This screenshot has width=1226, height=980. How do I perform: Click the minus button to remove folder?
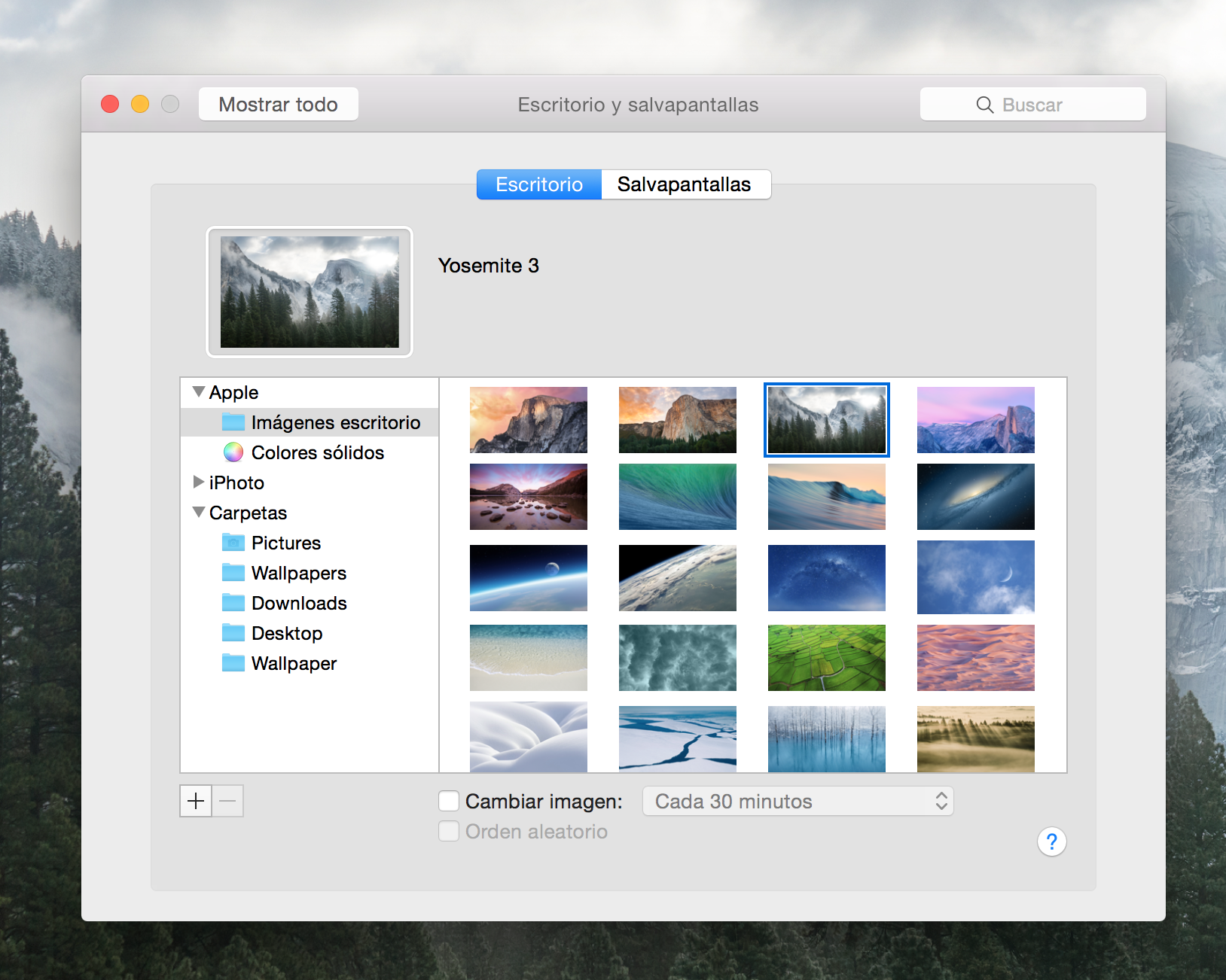(x=228, y=801)
